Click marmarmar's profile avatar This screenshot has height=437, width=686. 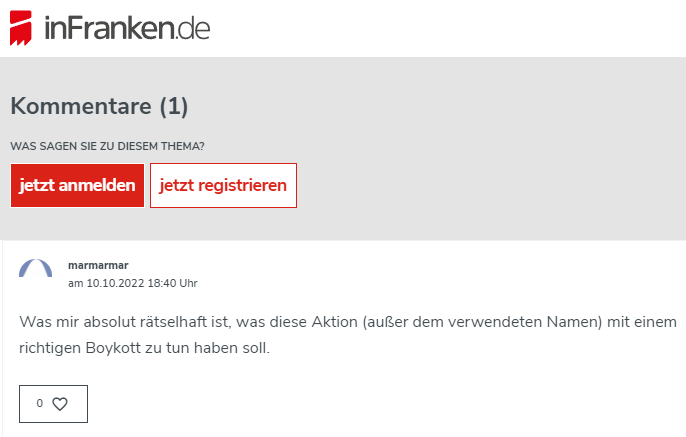(36, 272)
